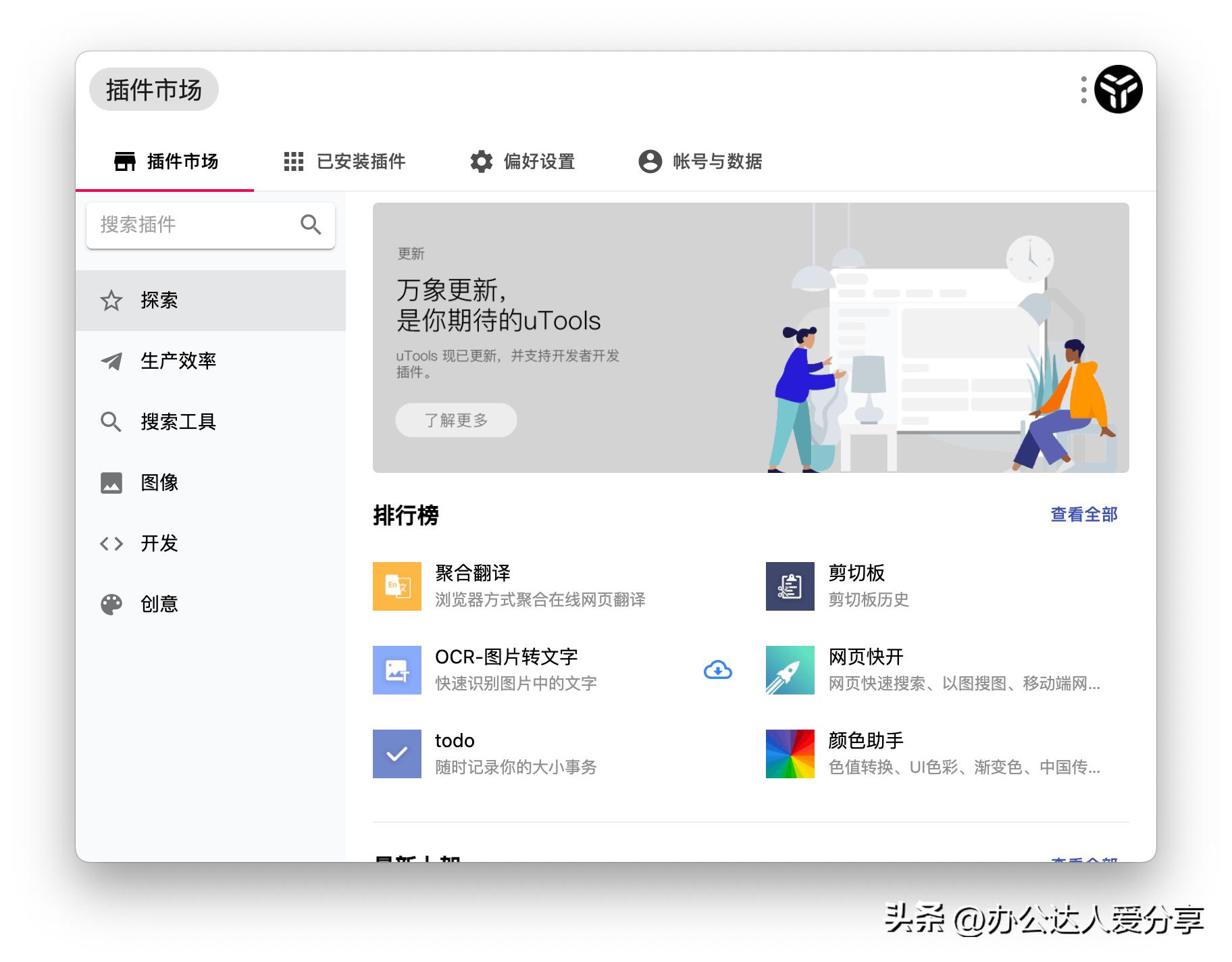1232x962 pixels.
Task: Select the 开发 code brackets icon
Action: (111, 543)
